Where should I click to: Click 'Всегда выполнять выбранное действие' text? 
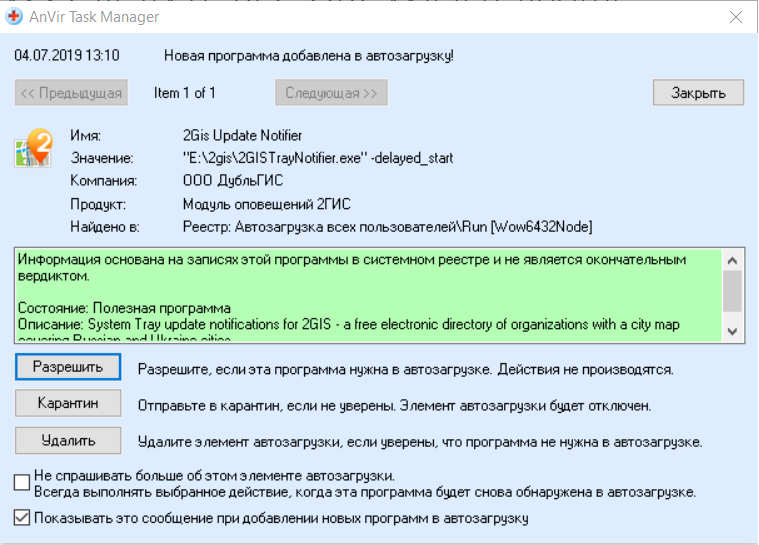(365, 492)
